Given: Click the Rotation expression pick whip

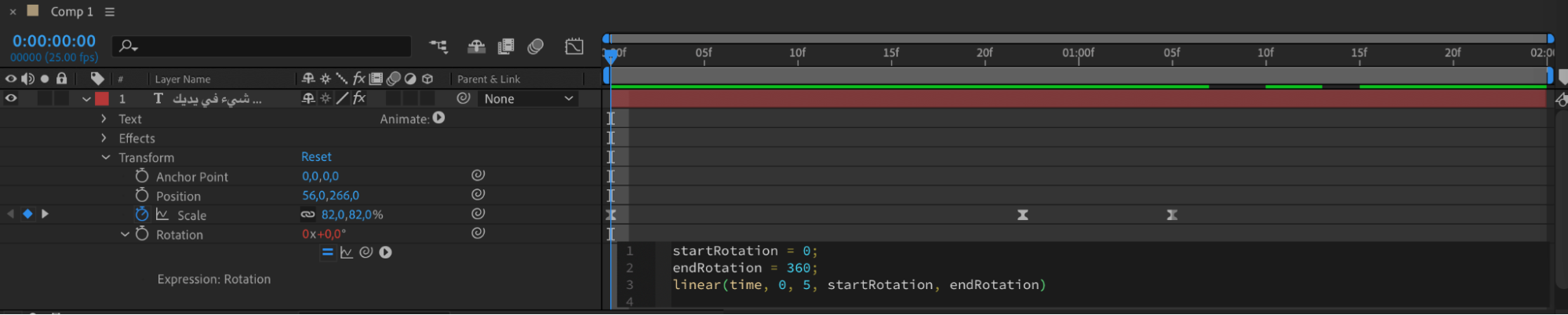Looking at the screenshot, I should point(366,252).
